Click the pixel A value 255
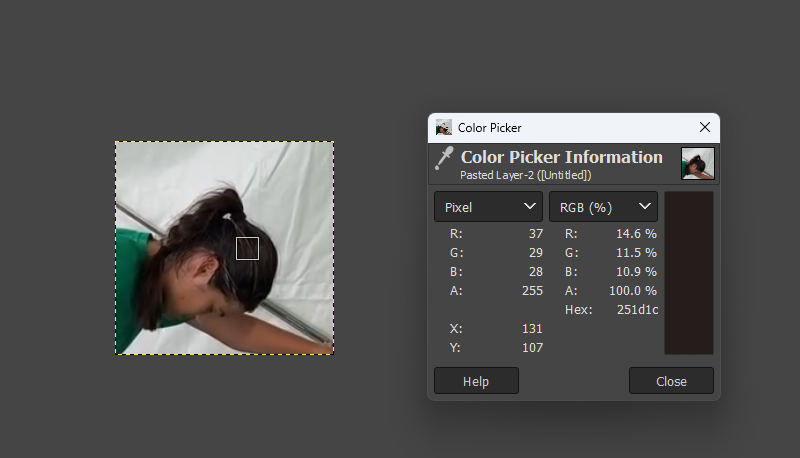Viewport: 800px width, 458px height. click(x=532, y=291)
